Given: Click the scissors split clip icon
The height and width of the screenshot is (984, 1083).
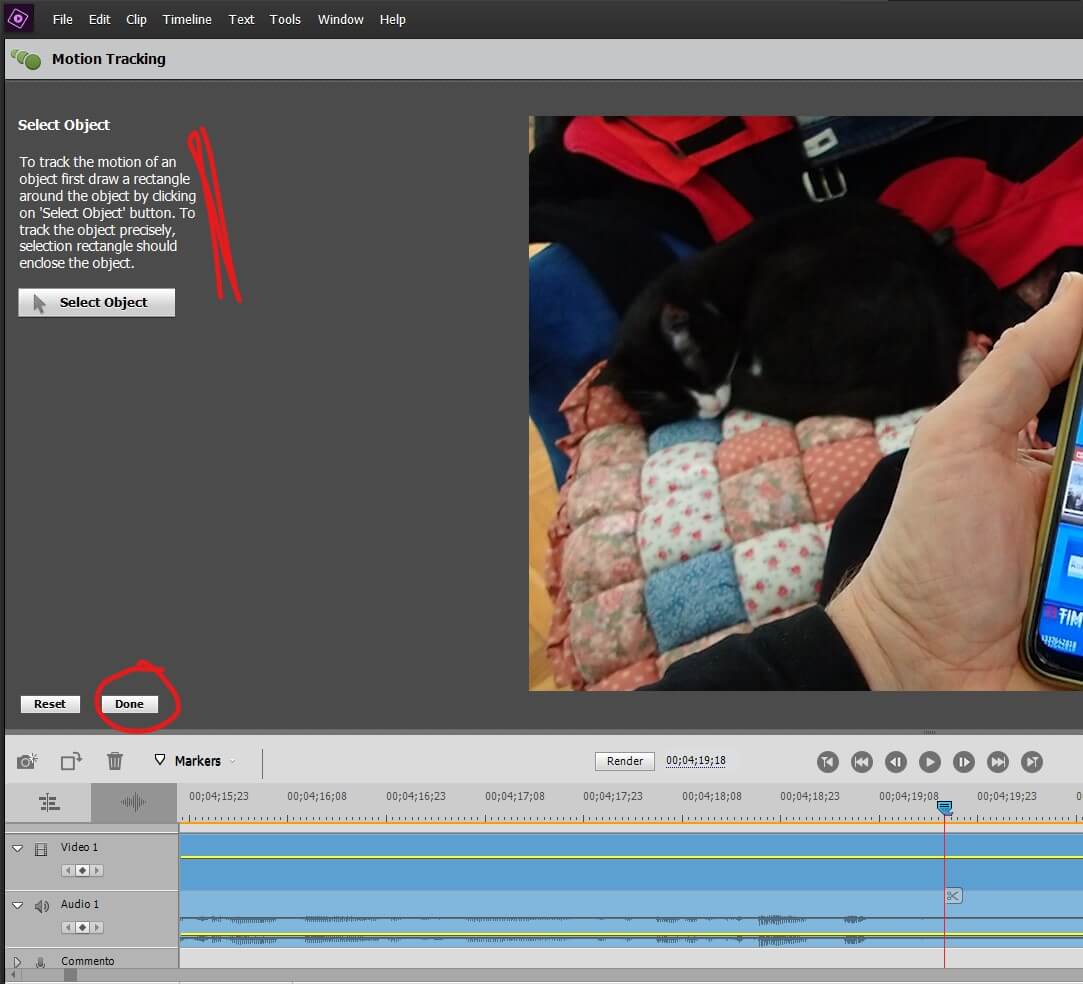Looking at the screenshot, I should pos(953,895).
